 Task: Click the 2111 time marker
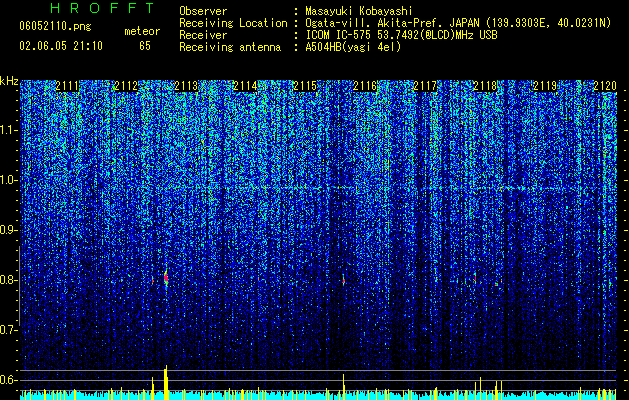[67, 86]
